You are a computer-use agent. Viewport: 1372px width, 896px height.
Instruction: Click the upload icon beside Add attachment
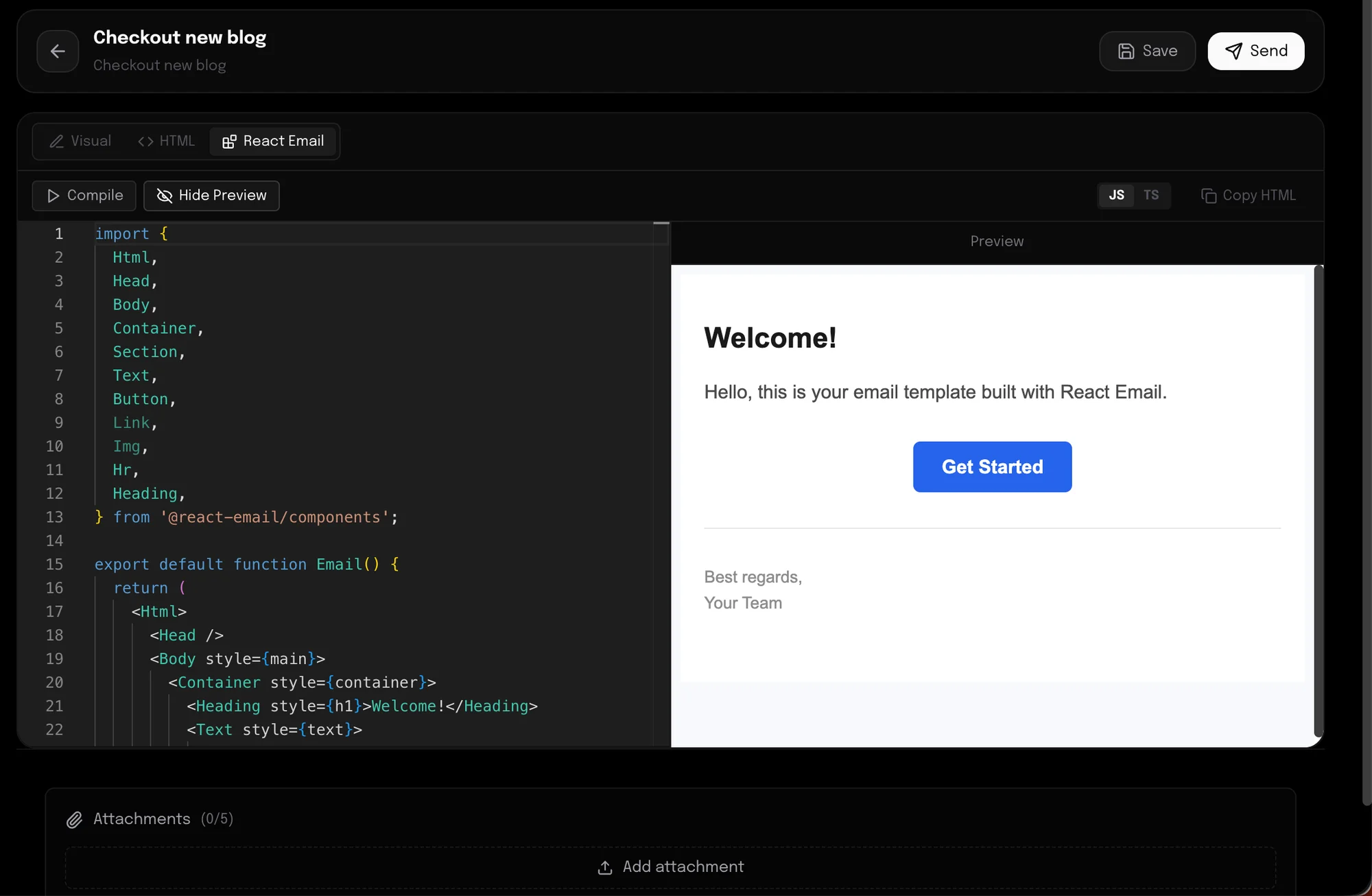(604, 867)
